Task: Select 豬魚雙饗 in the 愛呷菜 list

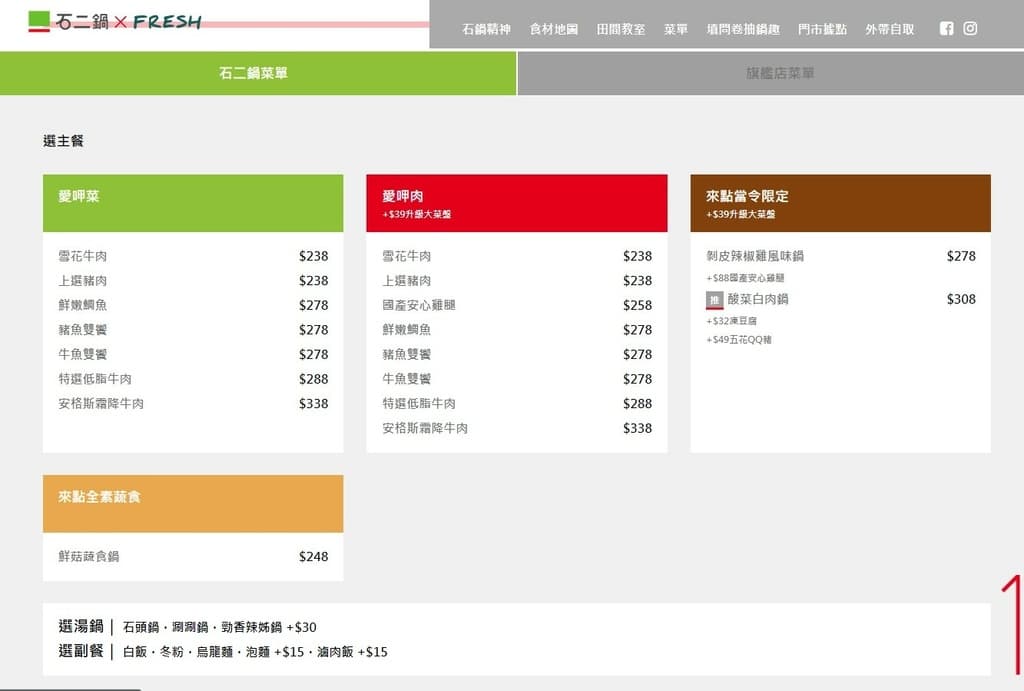Action: click(x=83, y=330)
